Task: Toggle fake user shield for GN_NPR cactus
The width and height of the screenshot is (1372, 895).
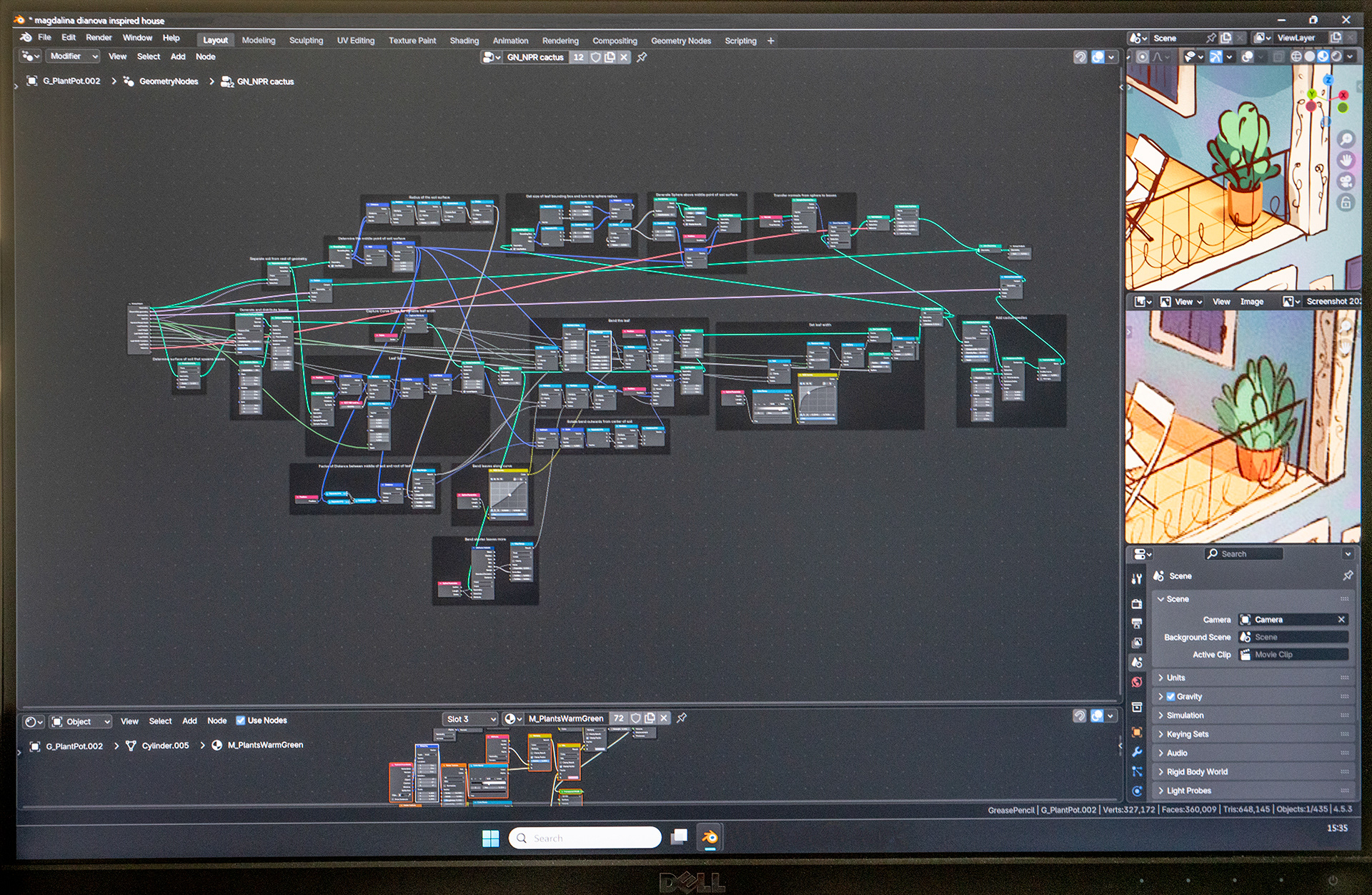Action: [x=595, y=57]
